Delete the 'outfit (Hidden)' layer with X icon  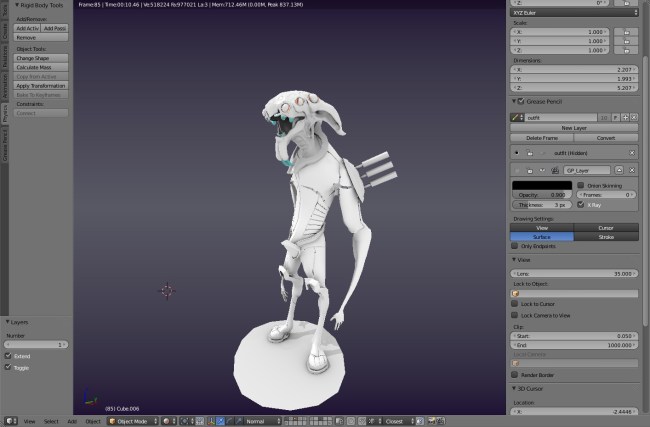coord(633,152)
